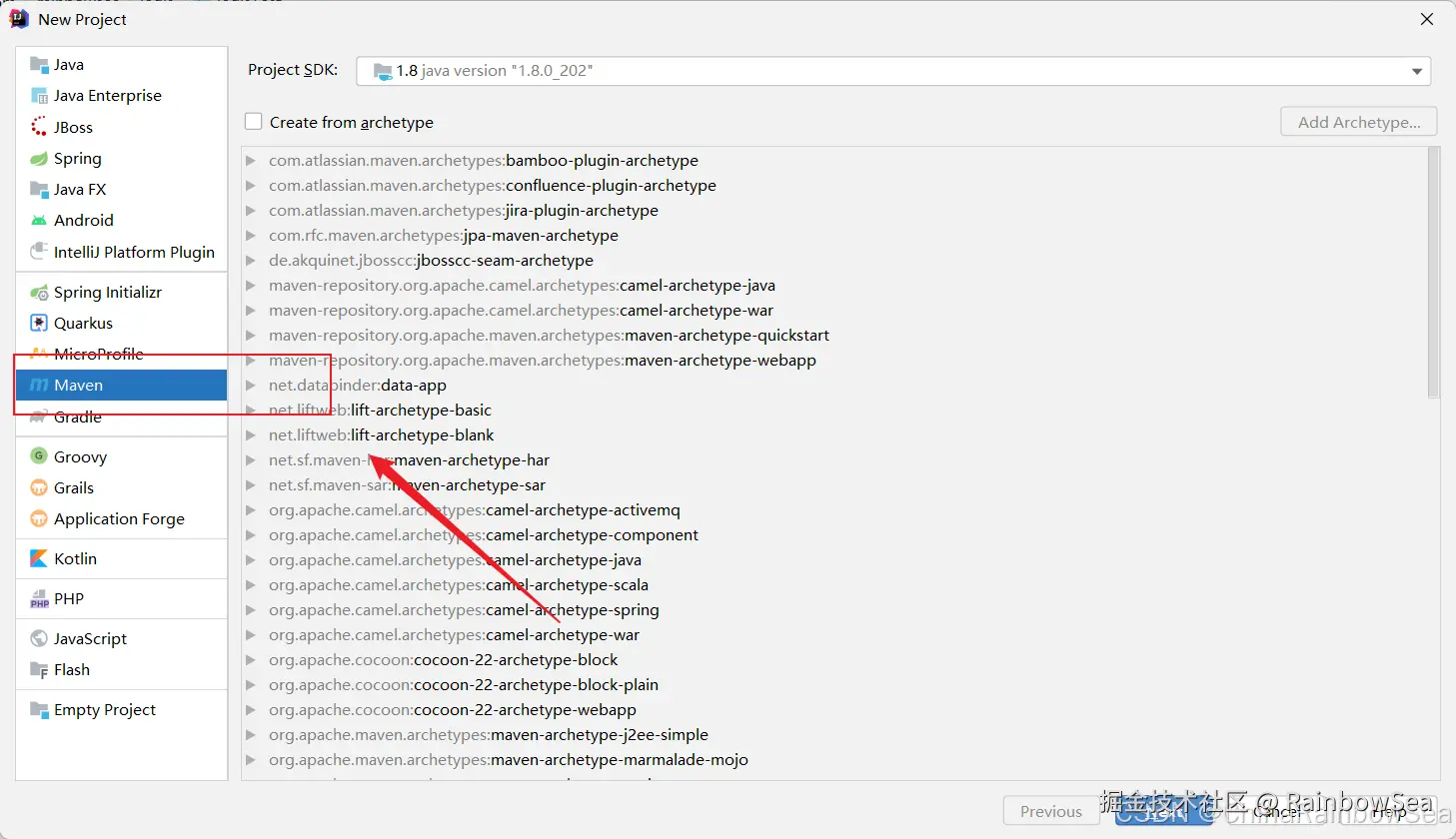Choose the Flash folder icon
Image resolution: width=1456 pixels, height=839 pixels.
point(39,669)
